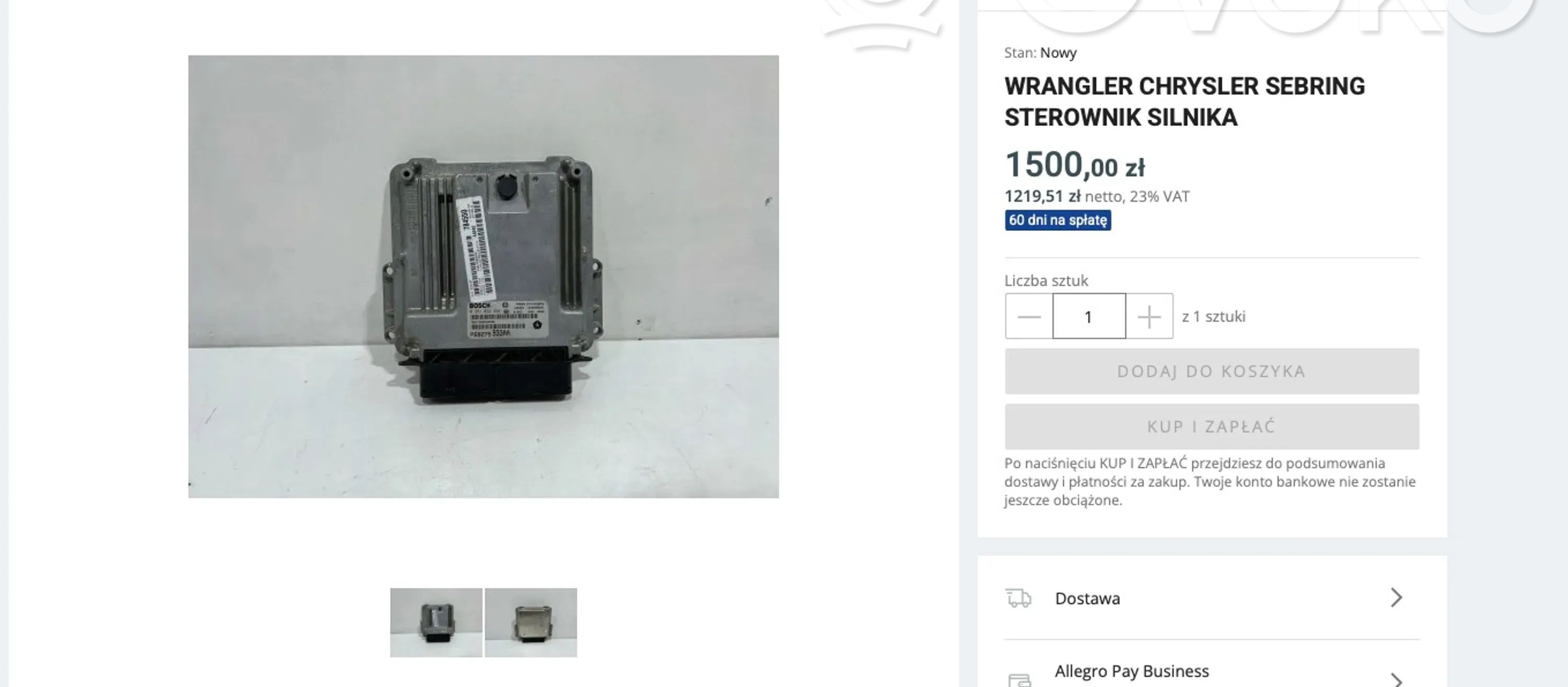Click the 1500,00 zł price
The width and height of the screenshot is (1568, 687).
(x=1075, y=165)
